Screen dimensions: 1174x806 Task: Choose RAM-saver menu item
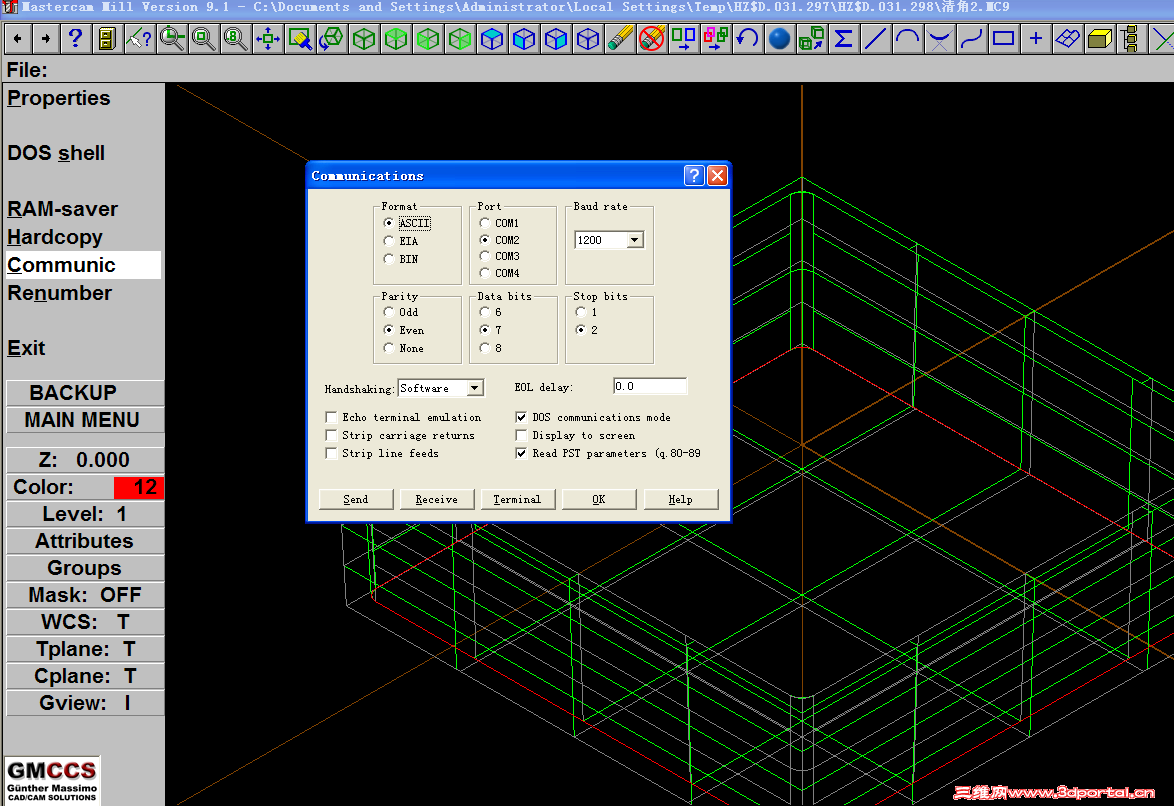(63, 209)
